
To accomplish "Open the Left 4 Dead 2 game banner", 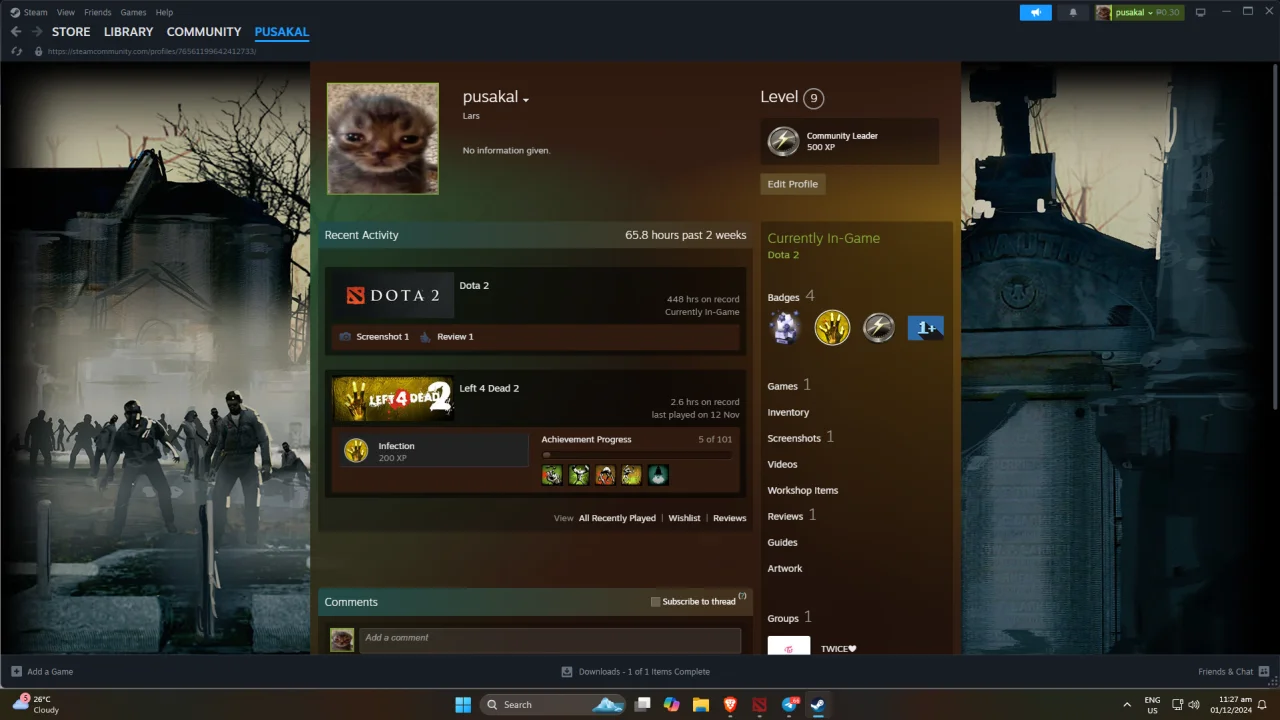I will (393, 398).
